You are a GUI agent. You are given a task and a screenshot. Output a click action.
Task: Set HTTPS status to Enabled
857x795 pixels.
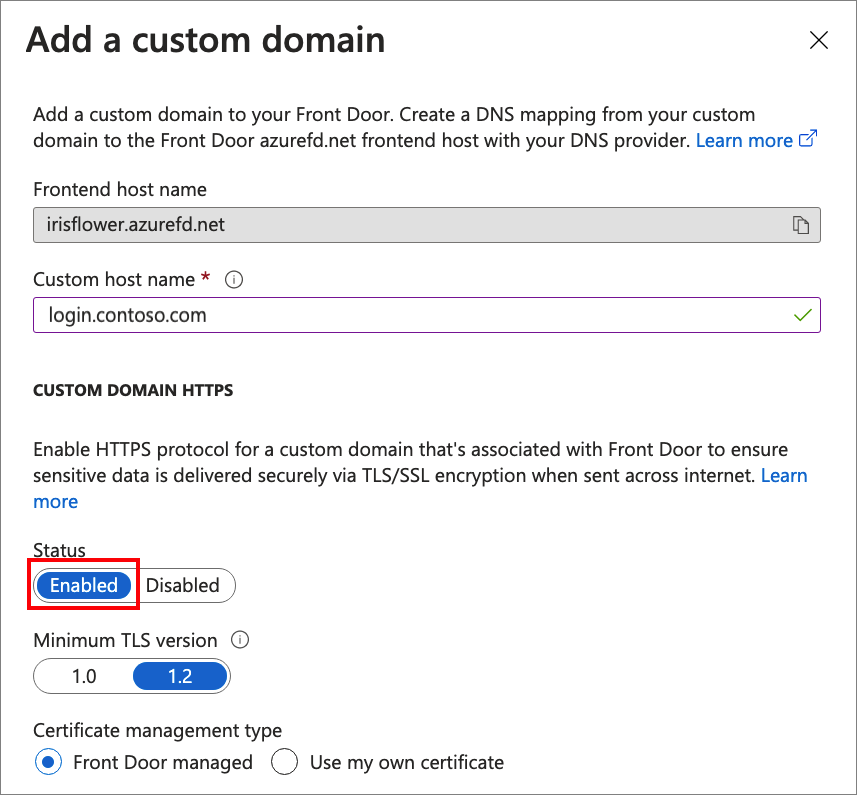click(x=84, y=585)
